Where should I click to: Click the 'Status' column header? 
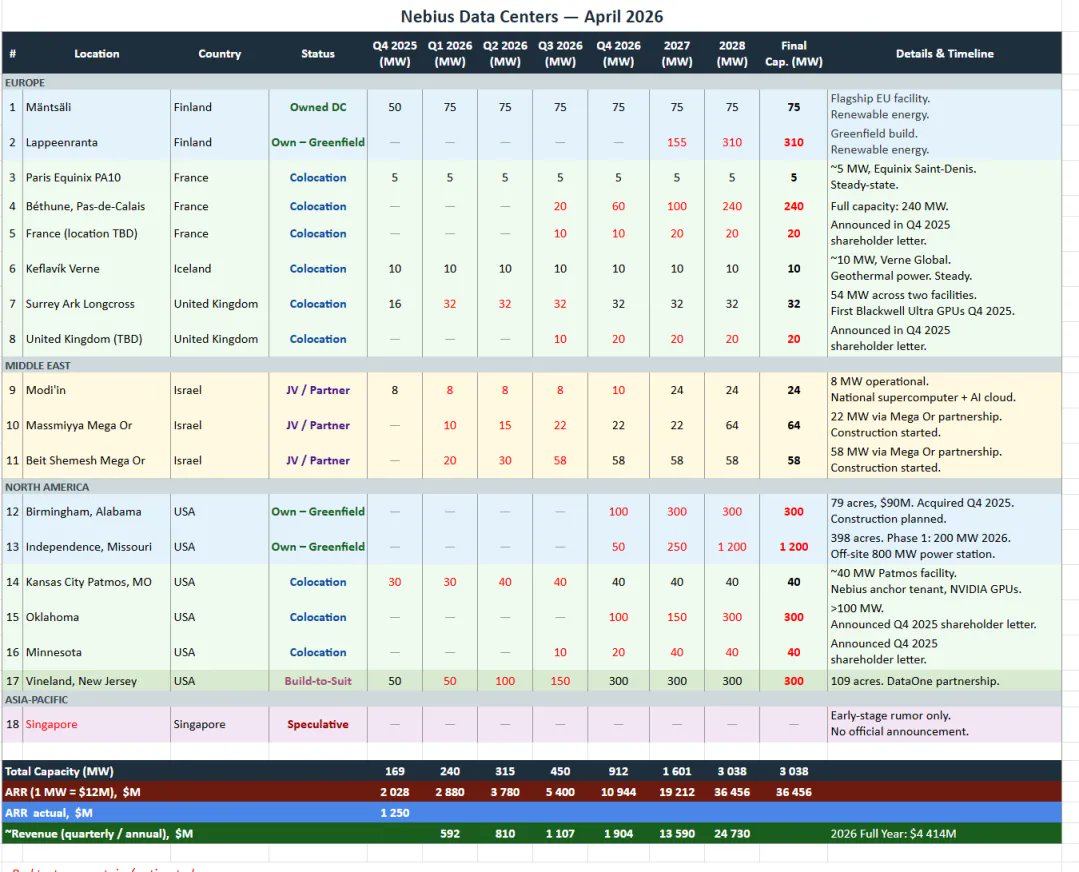(318, 54)
